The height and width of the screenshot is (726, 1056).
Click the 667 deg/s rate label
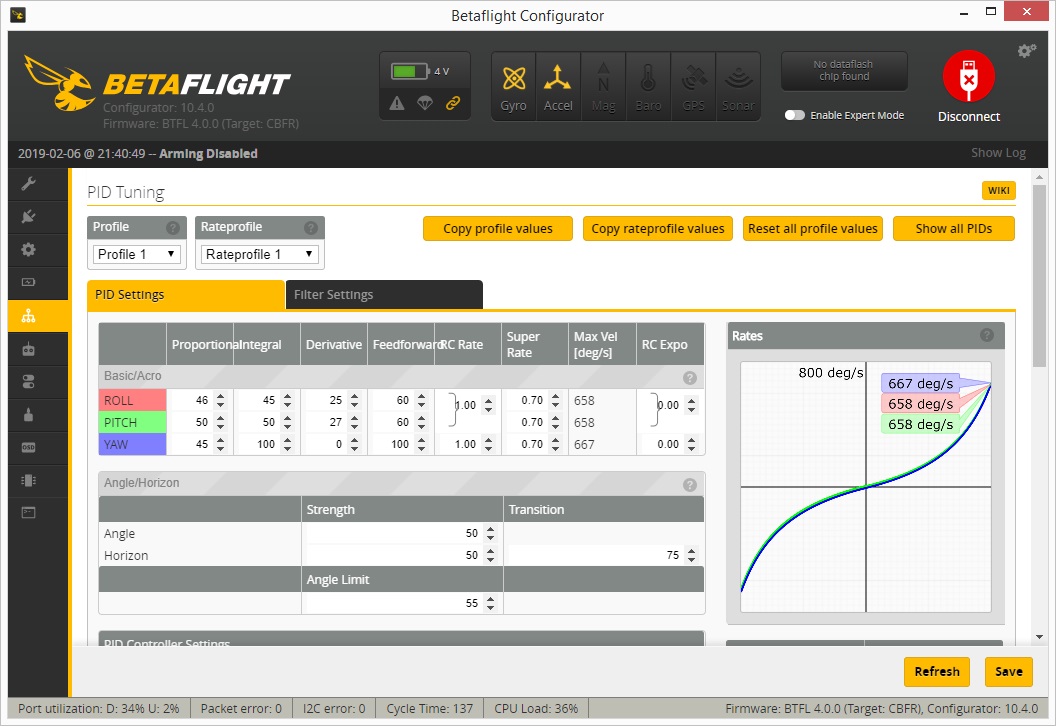921,383
